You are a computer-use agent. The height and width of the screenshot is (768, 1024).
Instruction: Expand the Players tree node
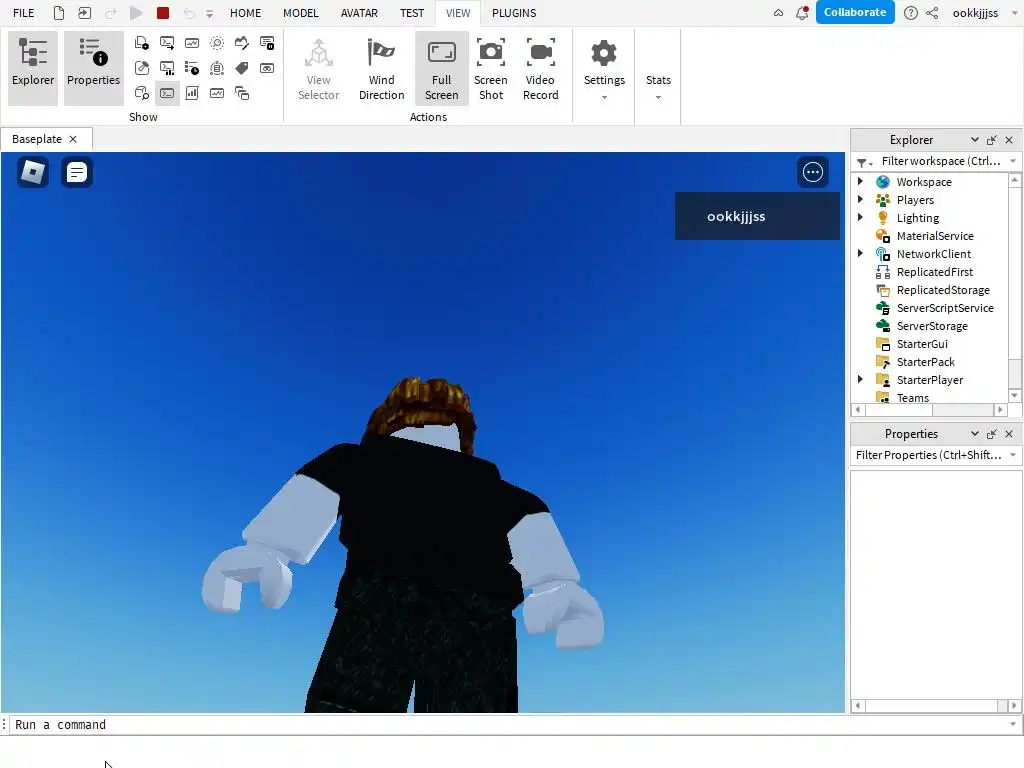(x=860, y=200)
